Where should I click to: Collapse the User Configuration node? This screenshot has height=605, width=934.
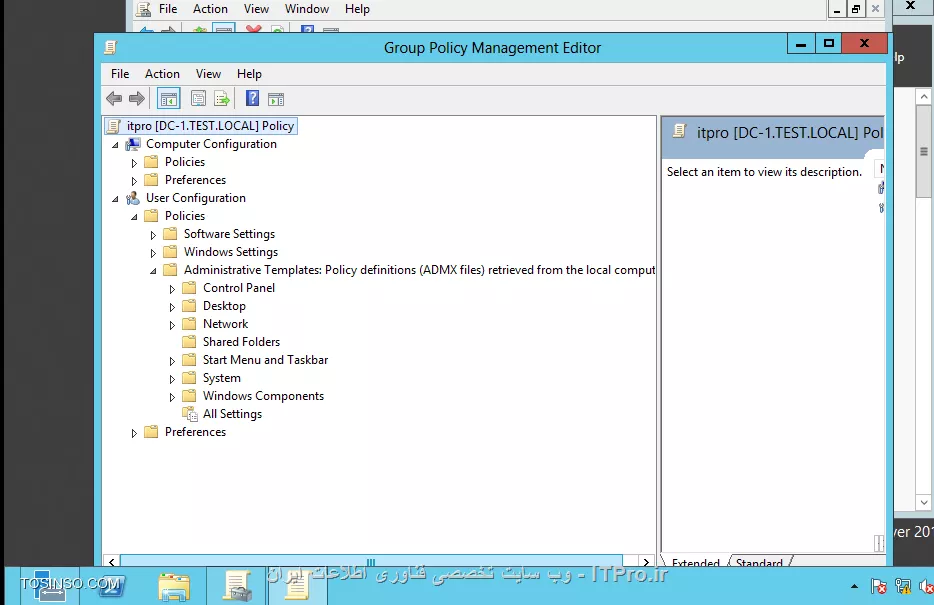click(116, 199)
